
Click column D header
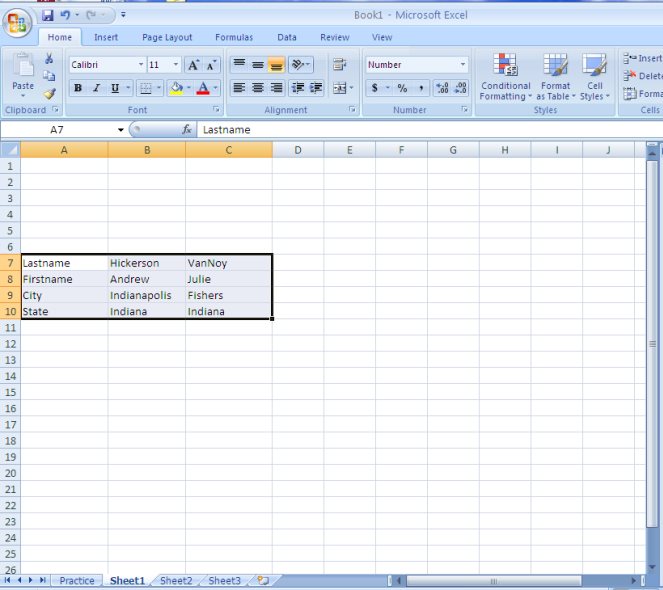pos(298,150)
